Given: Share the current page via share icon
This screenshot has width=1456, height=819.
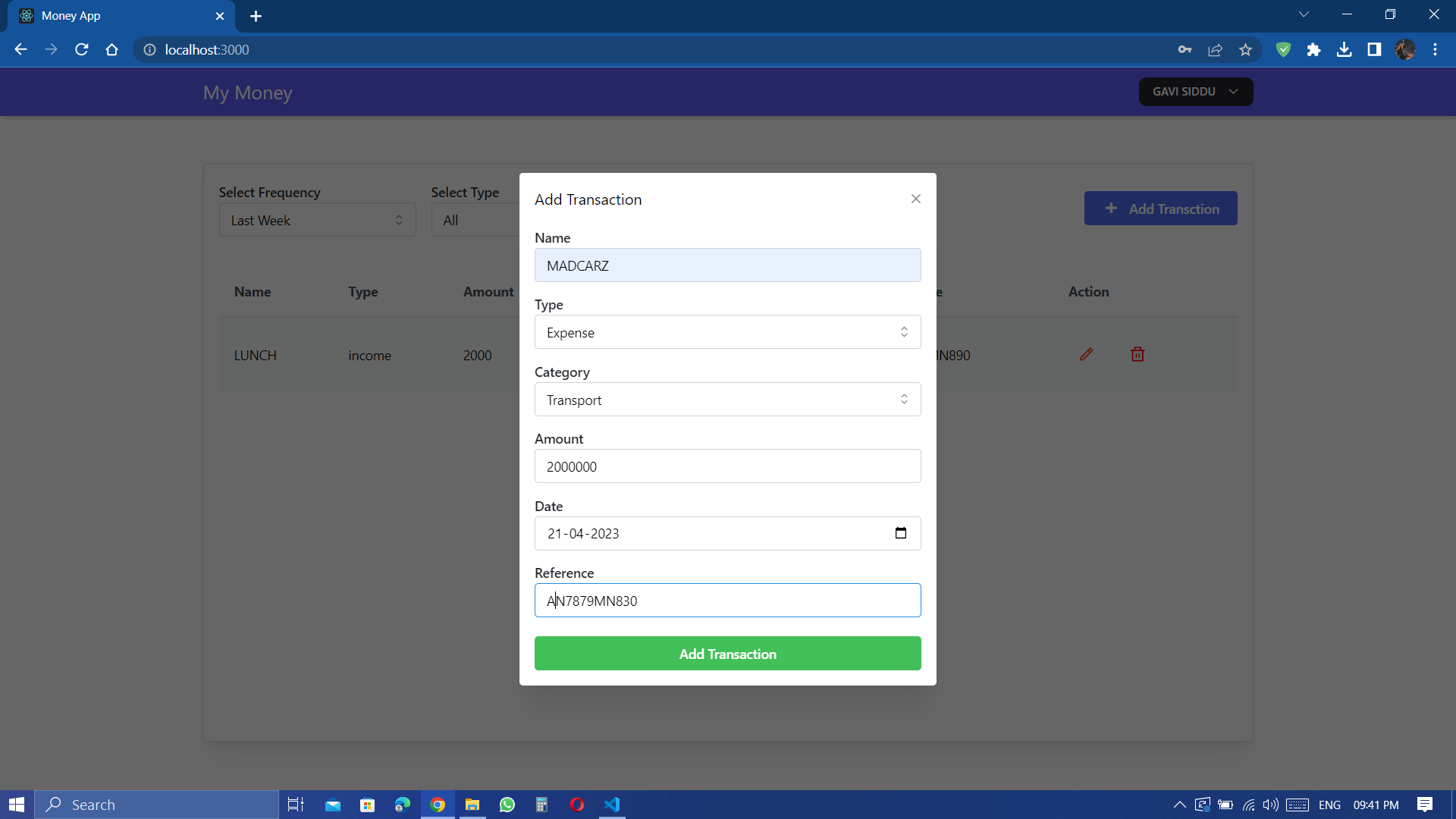Looking at the screenshot, I should pos(1215,49).
